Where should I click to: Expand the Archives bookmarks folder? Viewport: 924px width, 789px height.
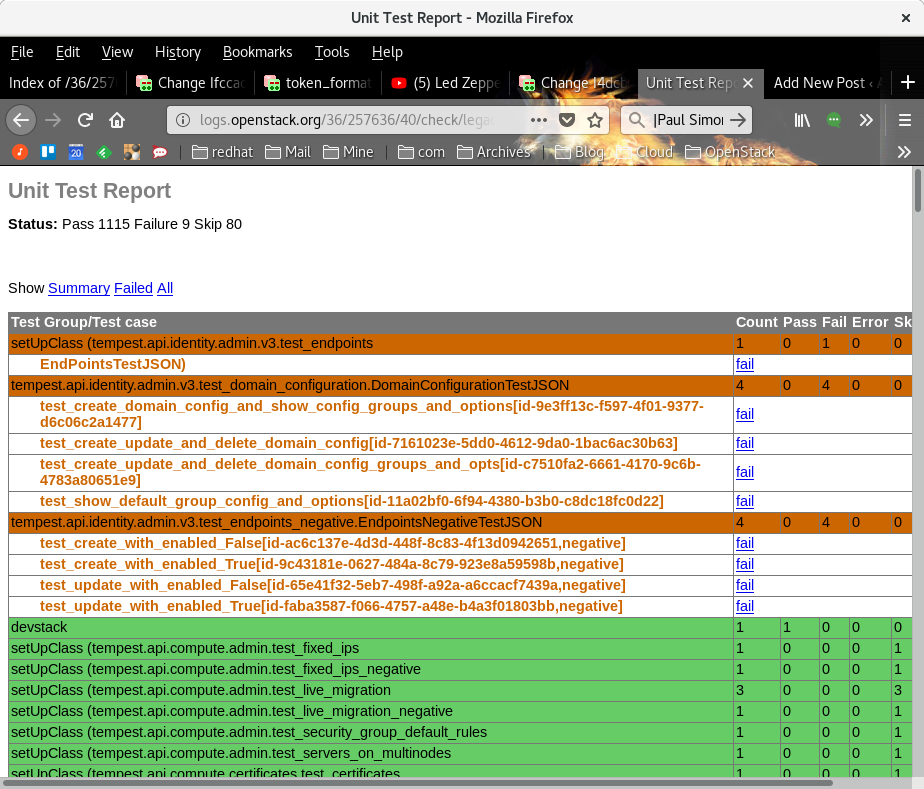[x=494, y=152]
